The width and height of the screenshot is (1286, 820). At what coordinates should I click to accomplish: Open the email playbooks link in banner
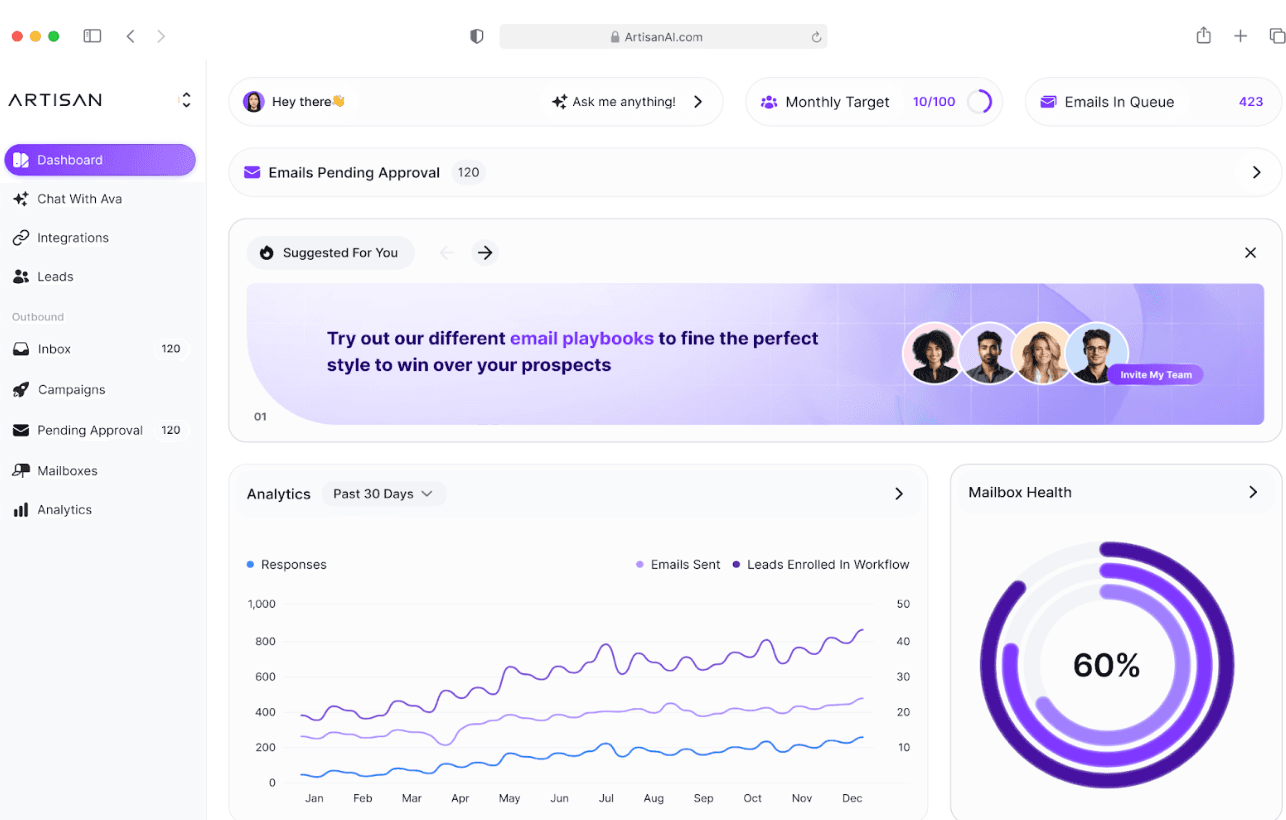tap(582, 338)
